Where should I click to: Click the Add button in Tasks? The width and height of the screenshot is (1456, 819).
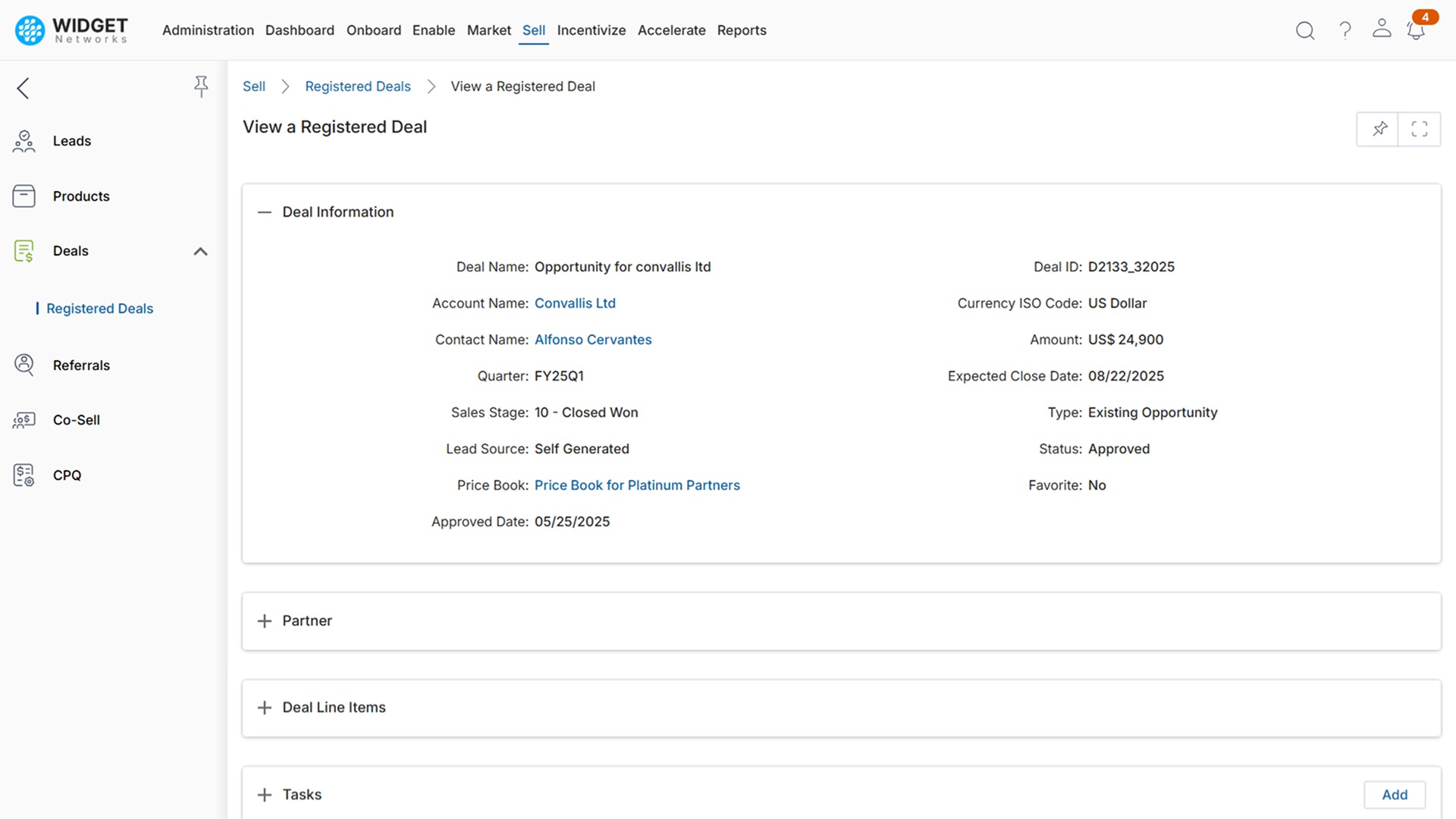pos(1394,795)
